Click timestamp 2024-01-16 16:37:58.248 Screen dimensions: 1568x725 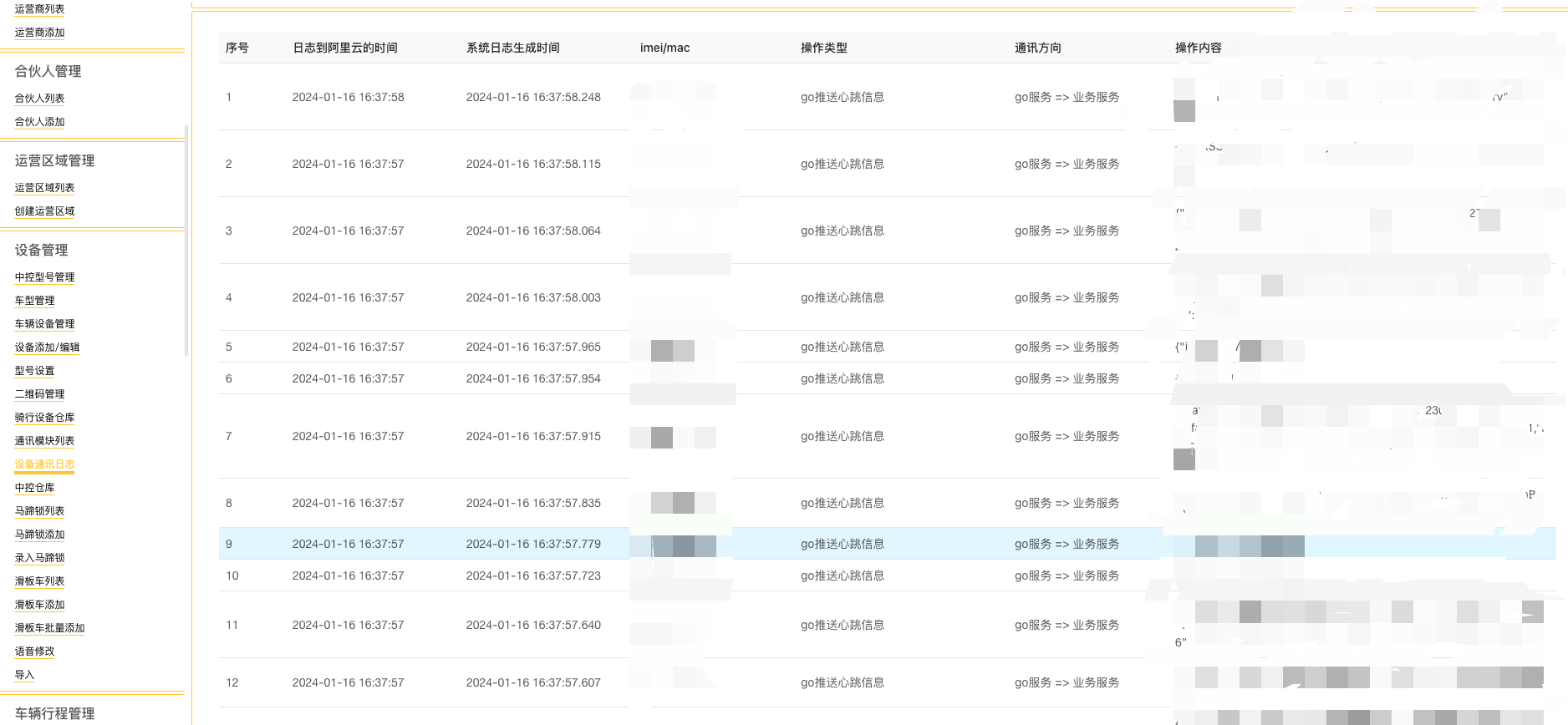pyautogui.click(x=533, y=97)
